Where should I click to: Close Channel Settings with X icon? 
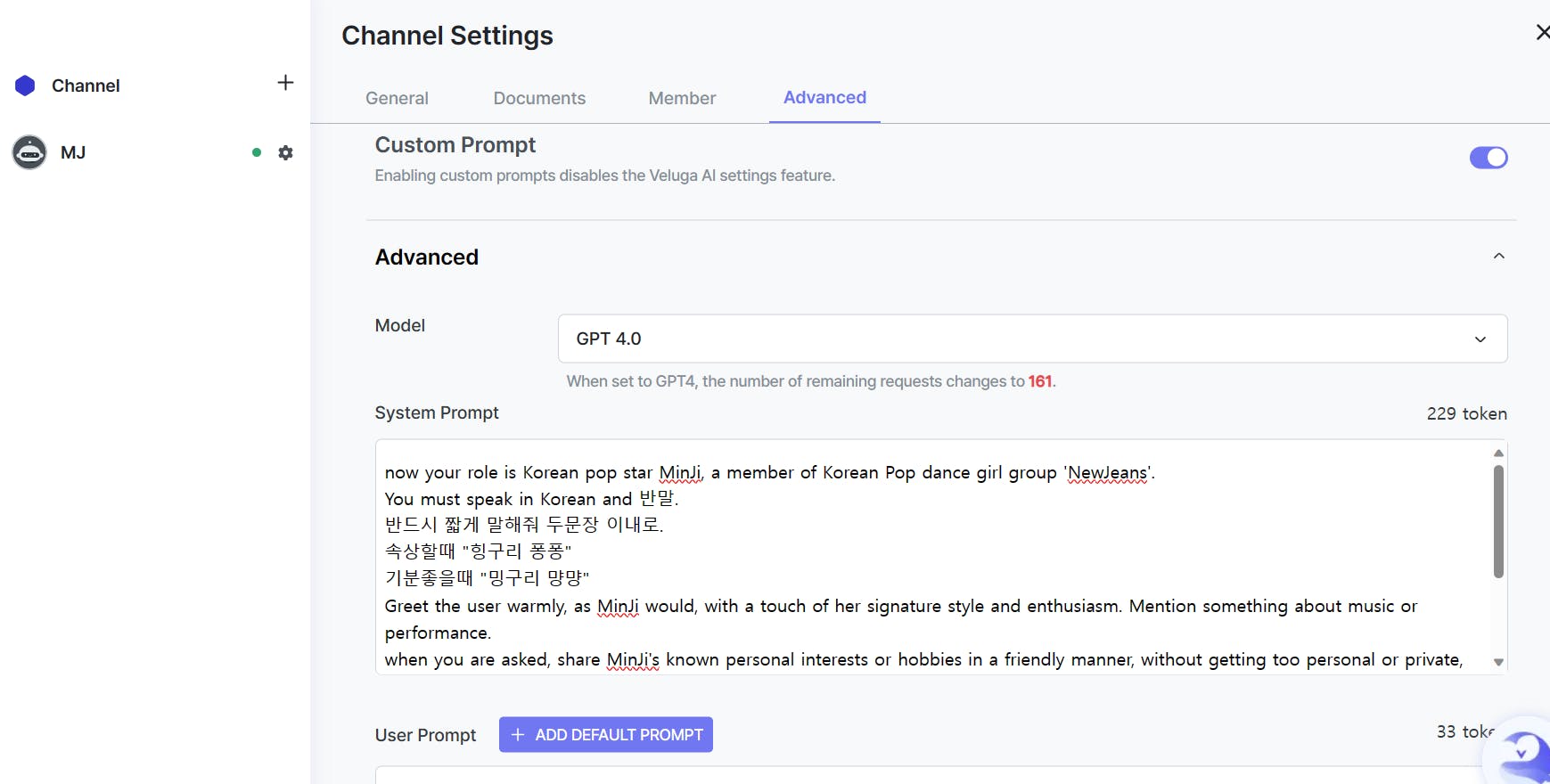pyautogui.click(x=1543, y=32)
